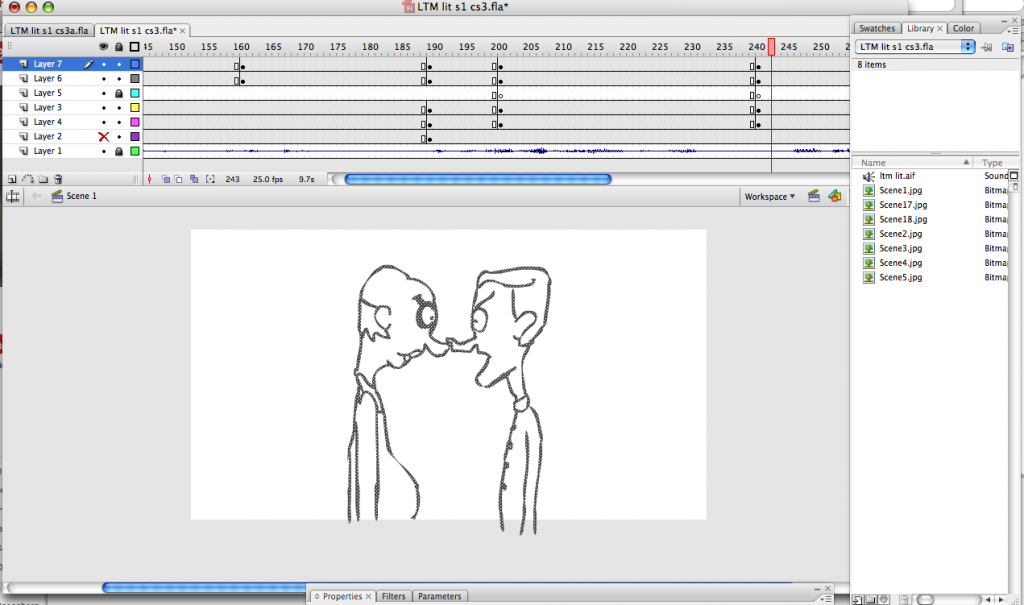1024x605 pixels.
Task: Click the Insert Layer icon below layers
Action: (12, 179)
